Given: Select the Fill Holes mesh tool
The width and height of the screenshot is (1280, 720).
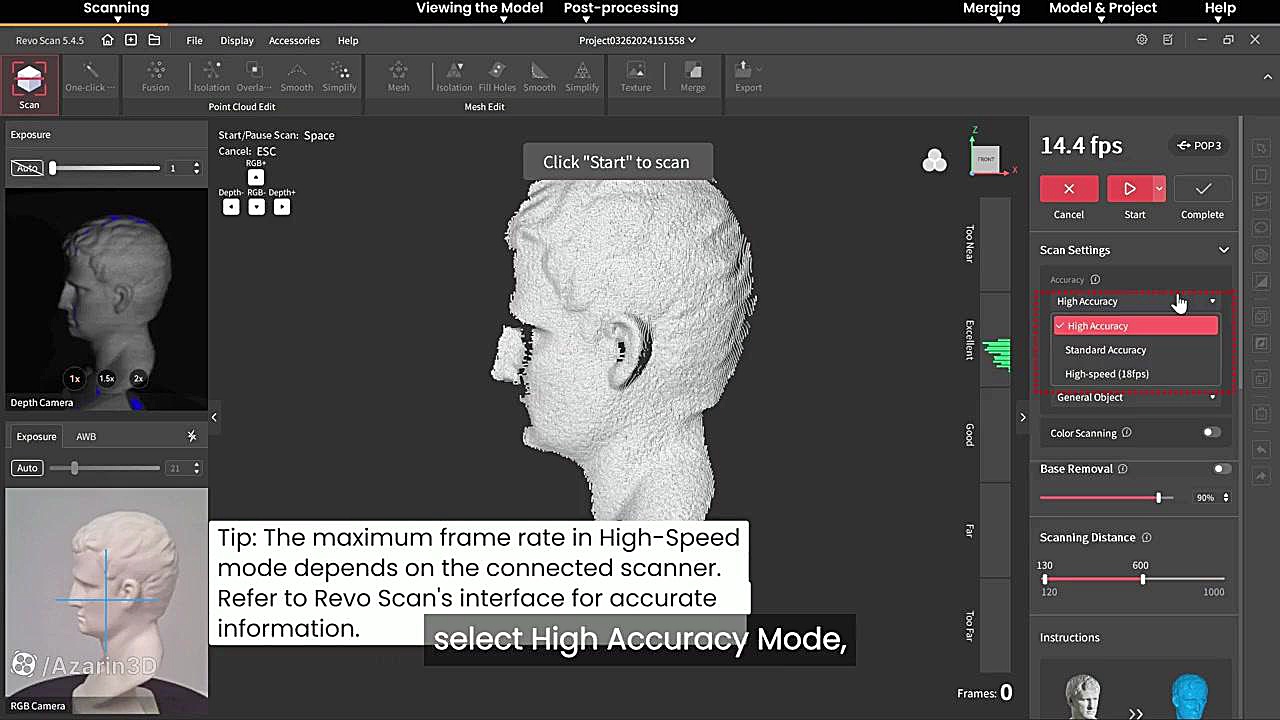Looking at the screenshot, I should (497, 77).
